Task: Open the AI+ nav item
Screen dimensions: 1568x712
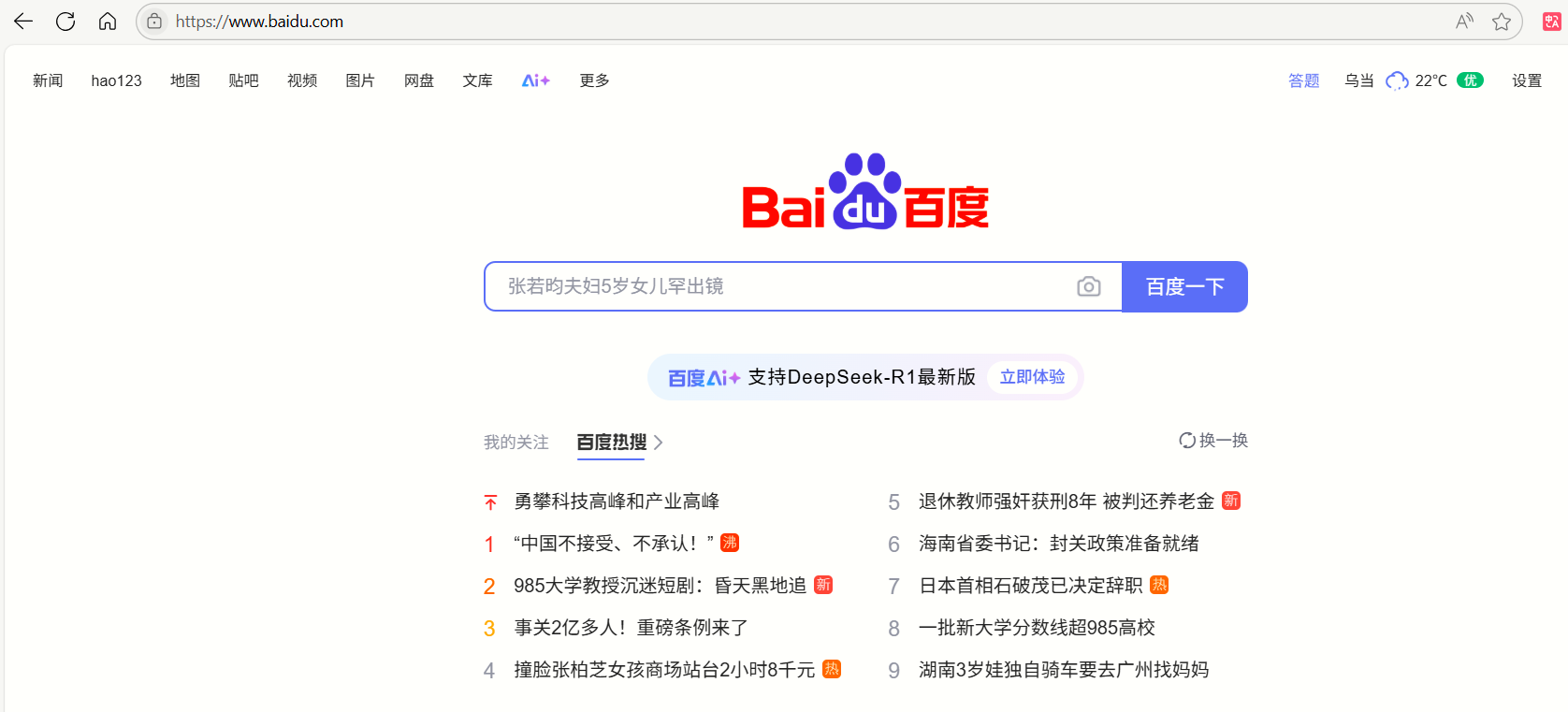Action: tap(536, 80)
